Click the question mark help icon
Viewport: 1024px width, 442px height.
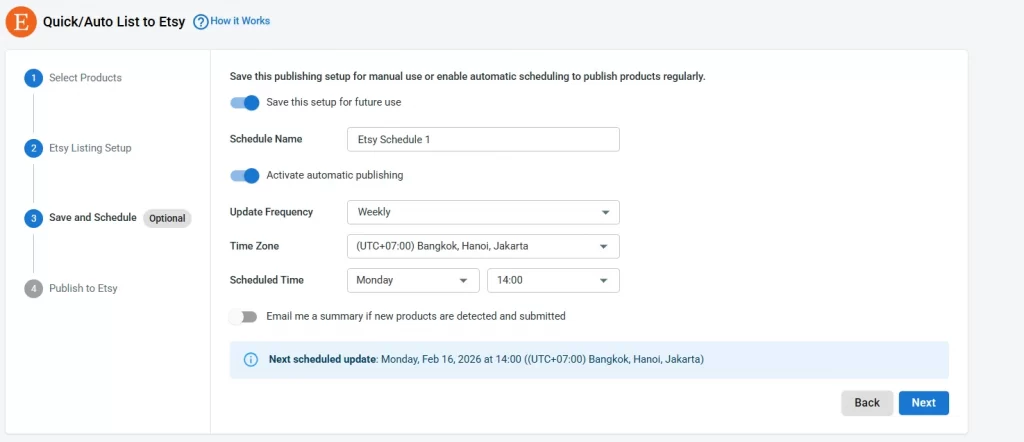tap(200, 21)
